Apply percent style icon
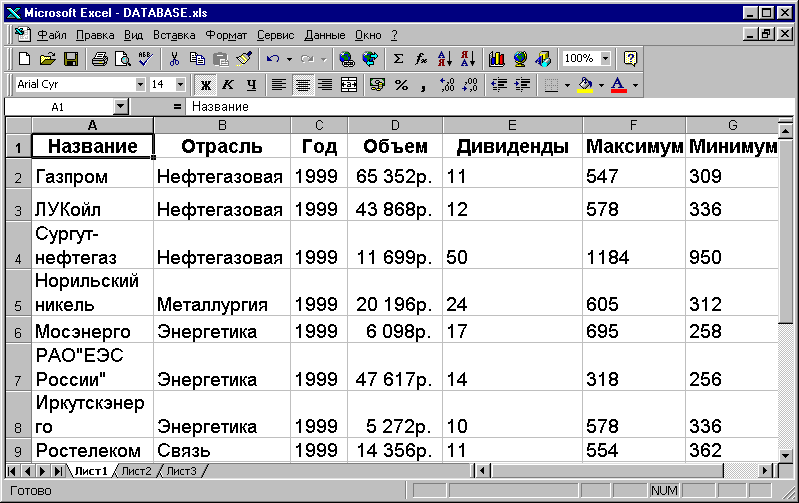The image size is (799, 503). click(402, 85)
